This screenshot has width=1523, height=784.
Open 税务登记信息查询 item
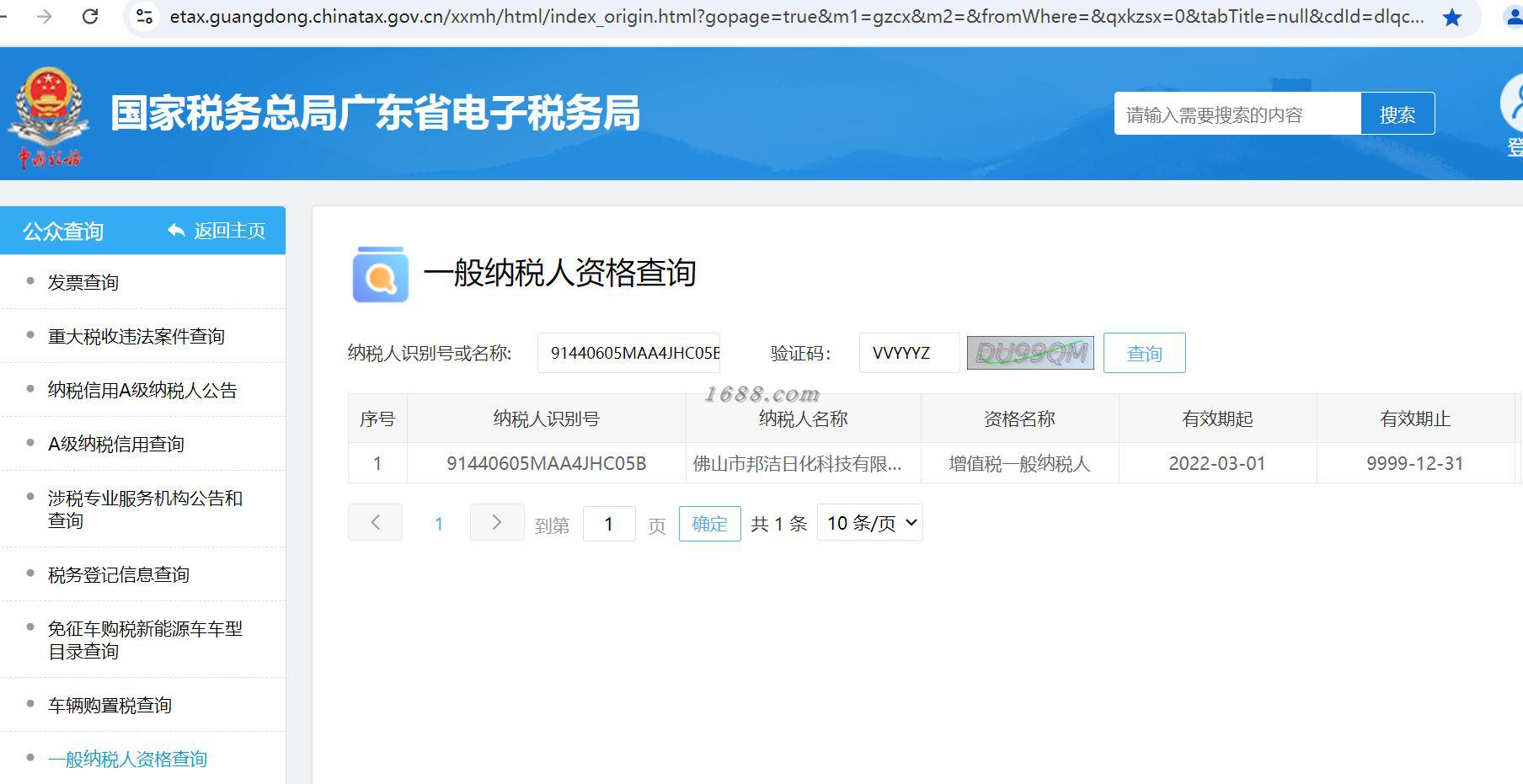119,574
